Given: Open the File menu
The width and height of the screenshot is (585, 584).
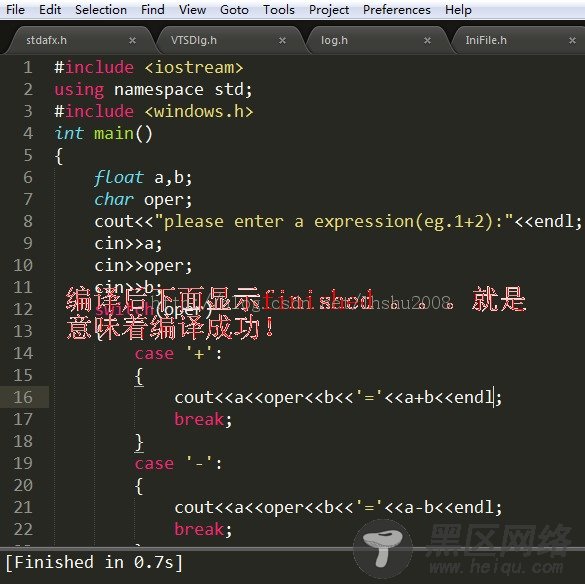Looking at the screenshot, I should [x=15, y=9].
